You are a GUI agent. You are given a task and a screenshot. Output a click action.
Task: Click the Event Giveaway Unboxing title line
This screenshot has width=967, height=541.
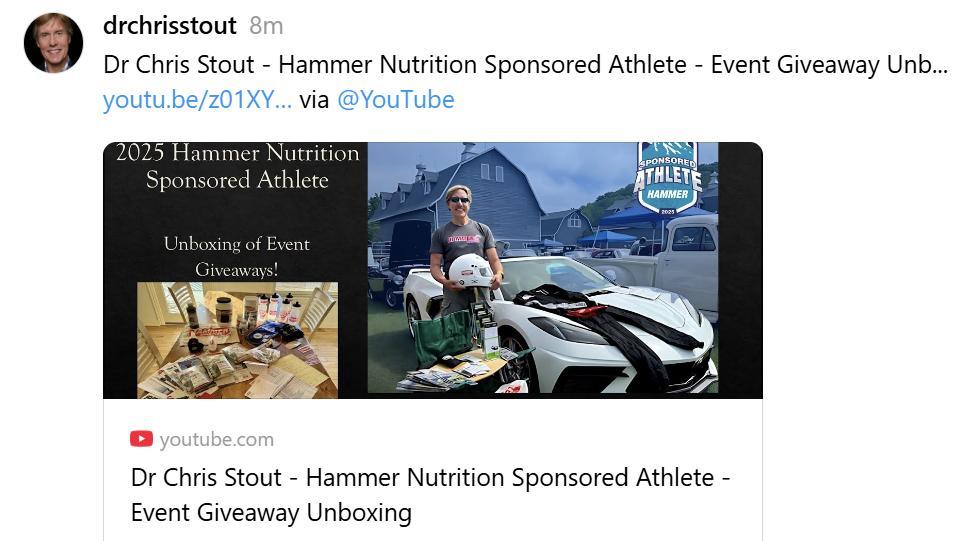(x=271, y=513)
